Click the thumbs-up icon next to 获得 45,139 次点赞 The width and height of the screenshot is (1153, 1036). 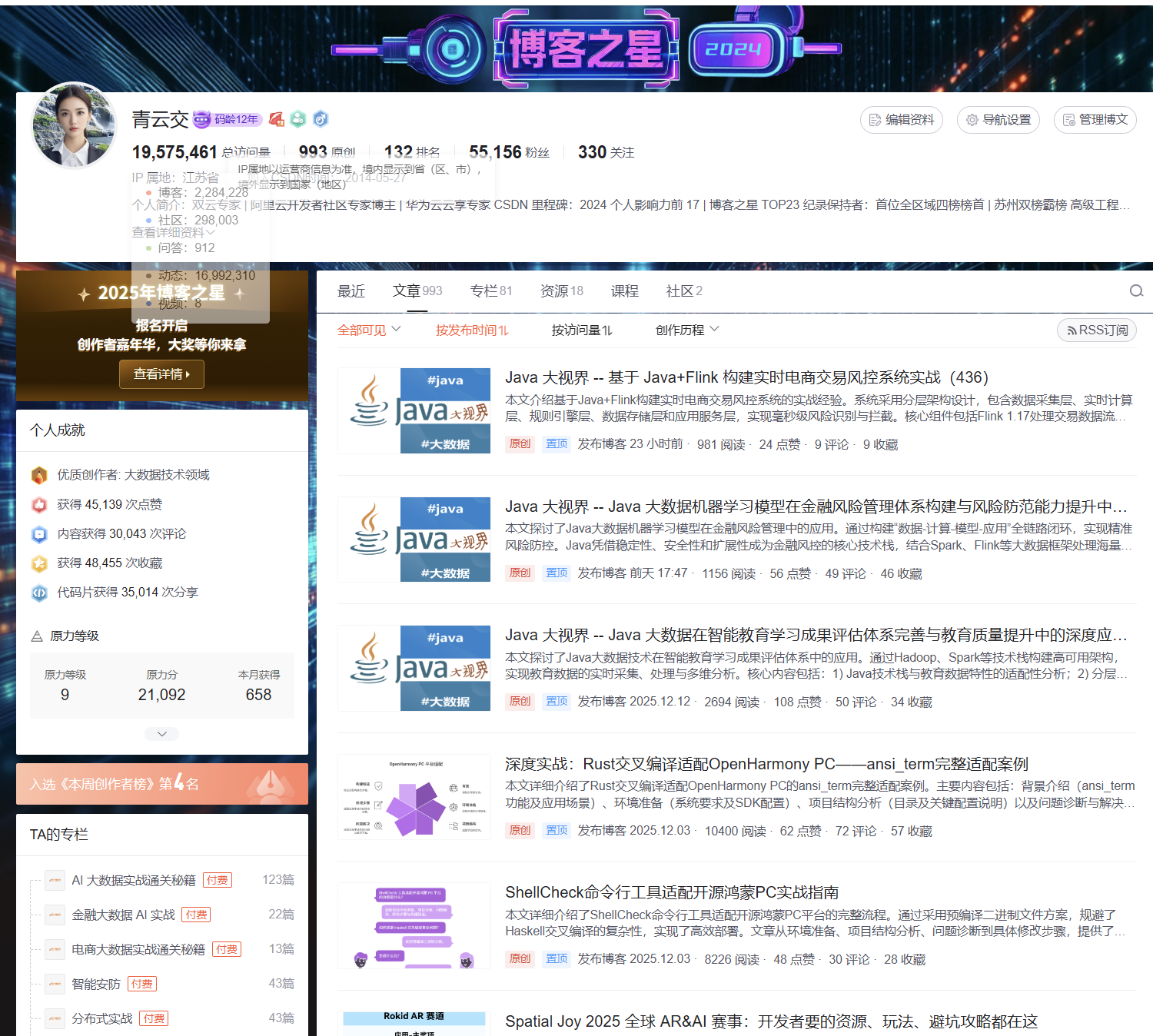pyautogui.click(x=39, y=504)
